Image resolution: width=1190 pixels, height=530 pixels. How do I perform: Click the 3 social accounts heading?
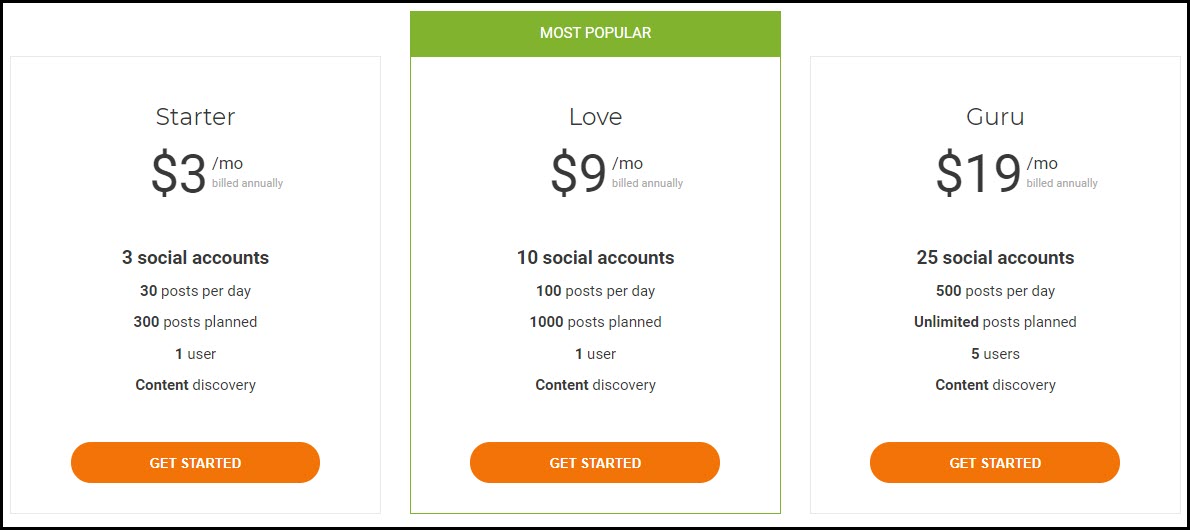(x=195, y=257)
